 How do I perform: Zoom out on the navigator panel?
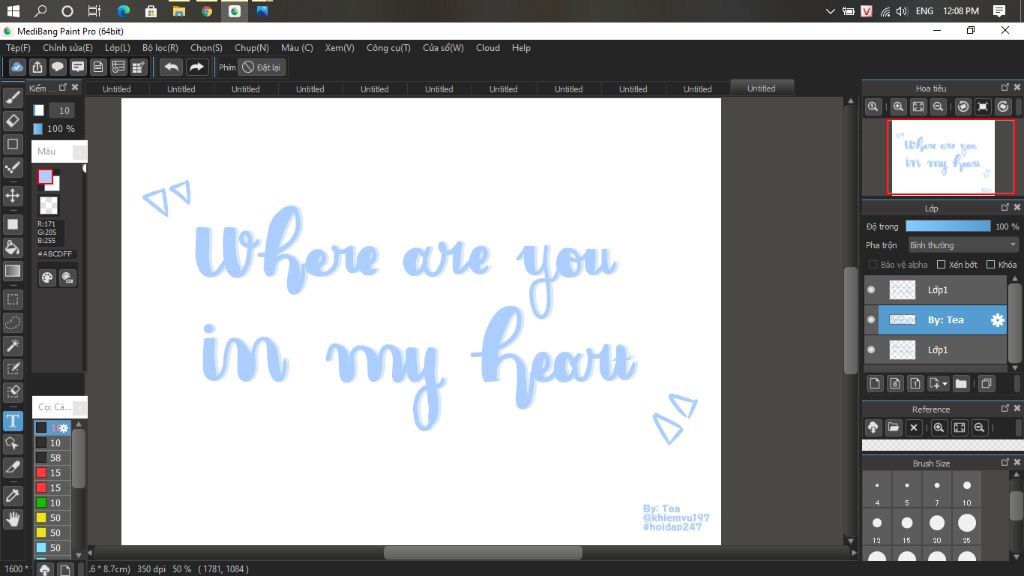point(938,107)
